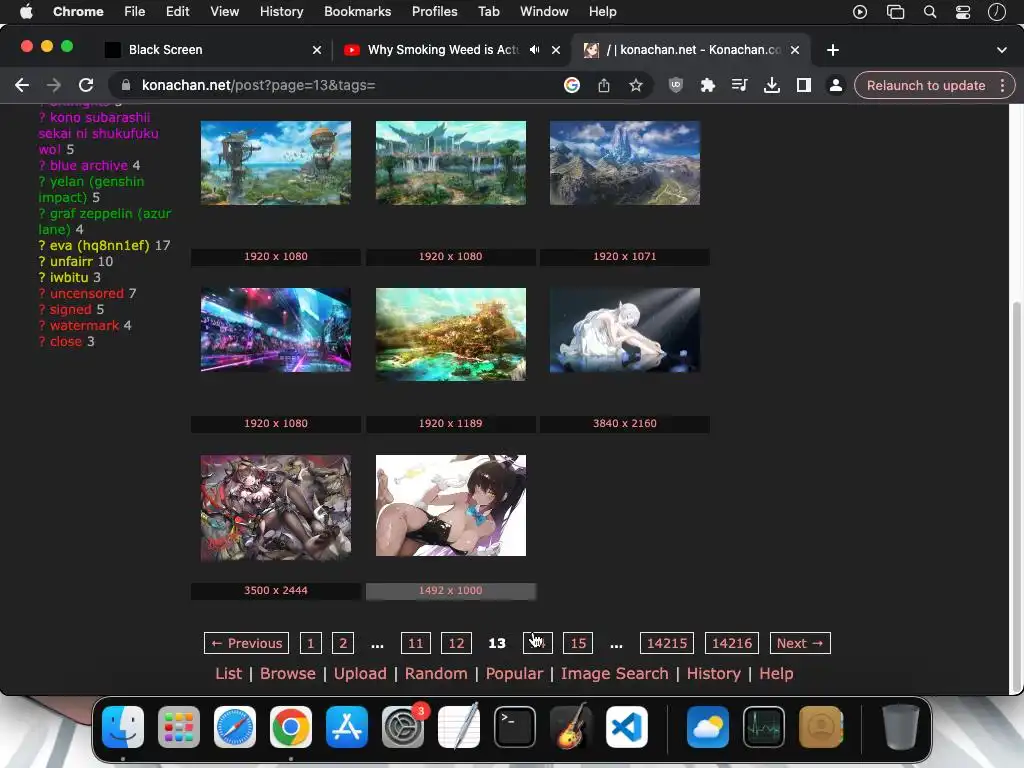This screenshot has width=1024, height=768.
Task: Jump to page 15
Action: click(x=578, y=643)
